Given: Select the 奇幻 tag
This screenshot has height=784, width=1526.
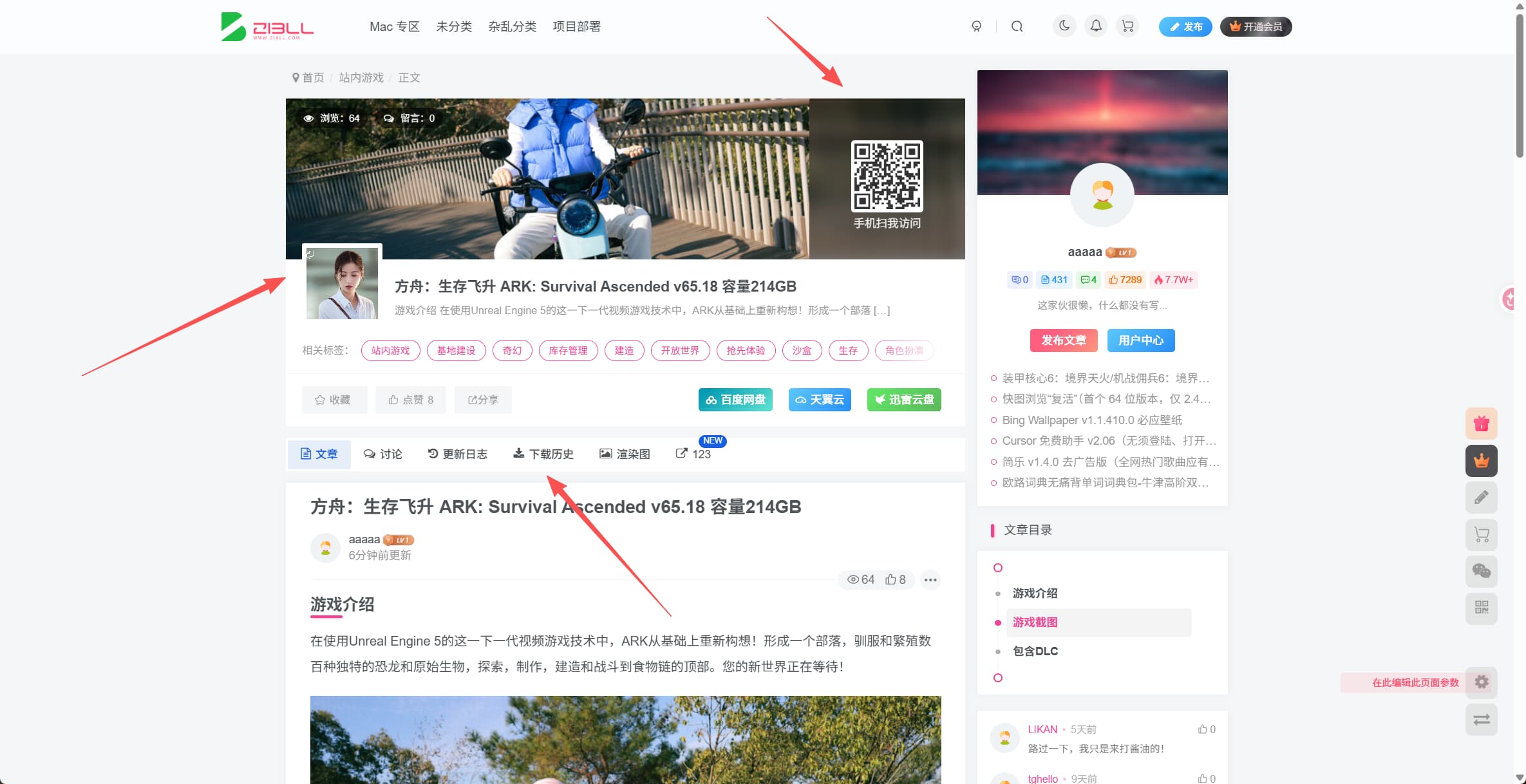Looking at the screenshot, I should 513,351.
